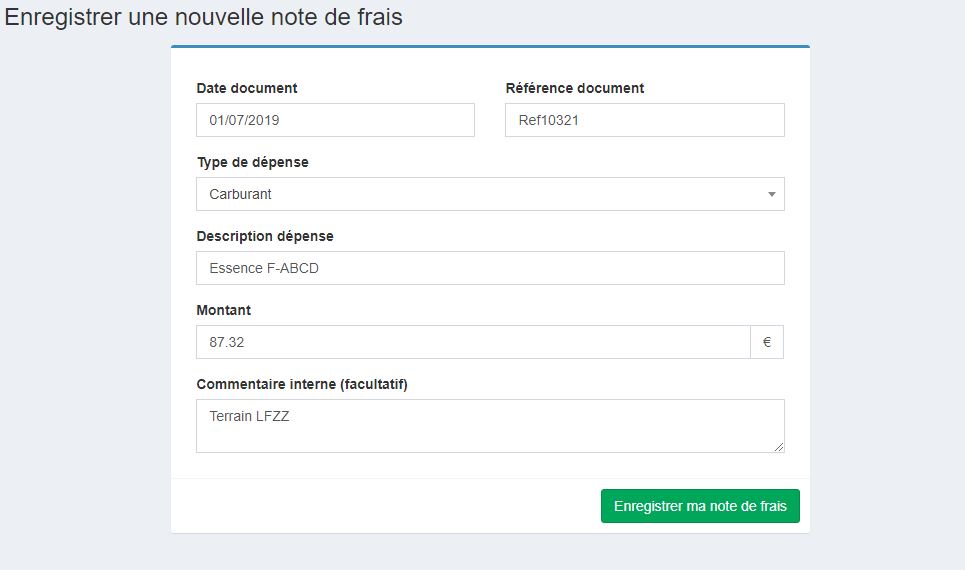This screenshot has width=965, height=570.
Task: Click the Type de dépense label
Action: [x=253, y=162]
